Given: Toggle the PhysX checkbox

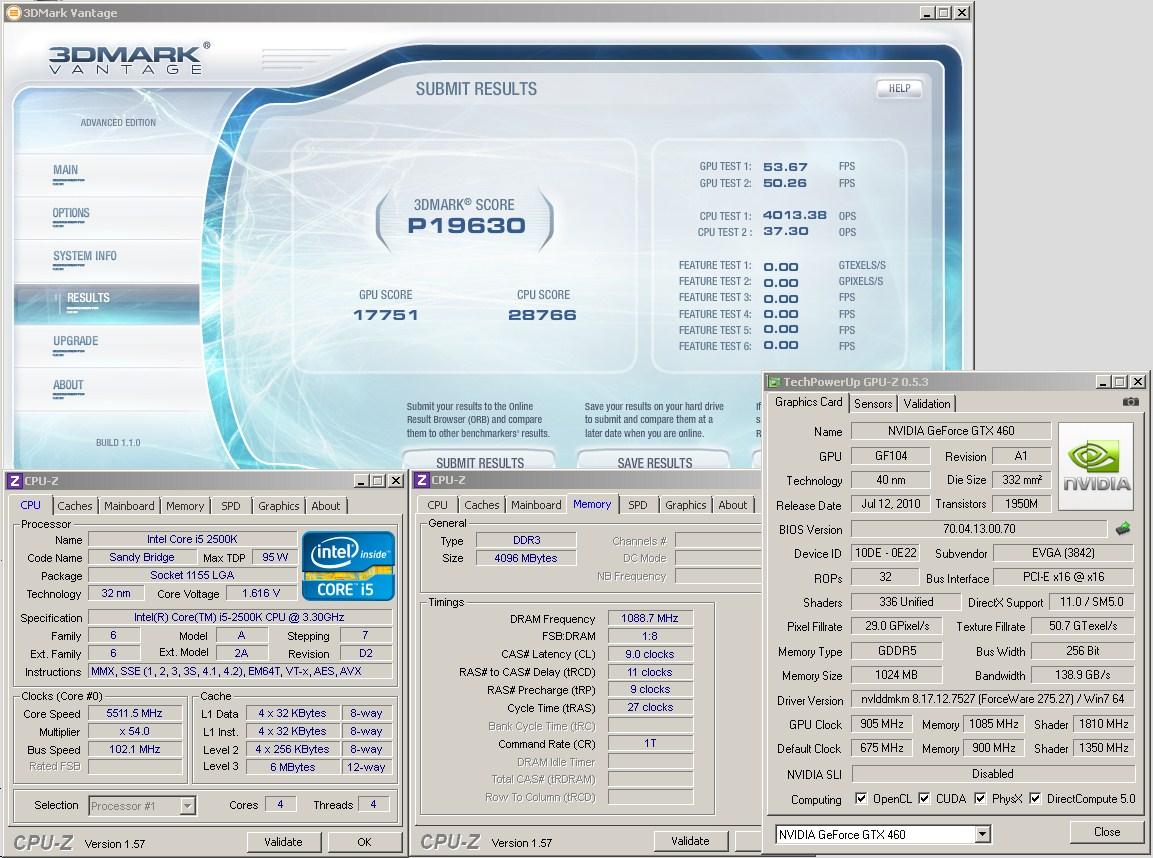Looking at the screenshot, I should click(979, 798).
